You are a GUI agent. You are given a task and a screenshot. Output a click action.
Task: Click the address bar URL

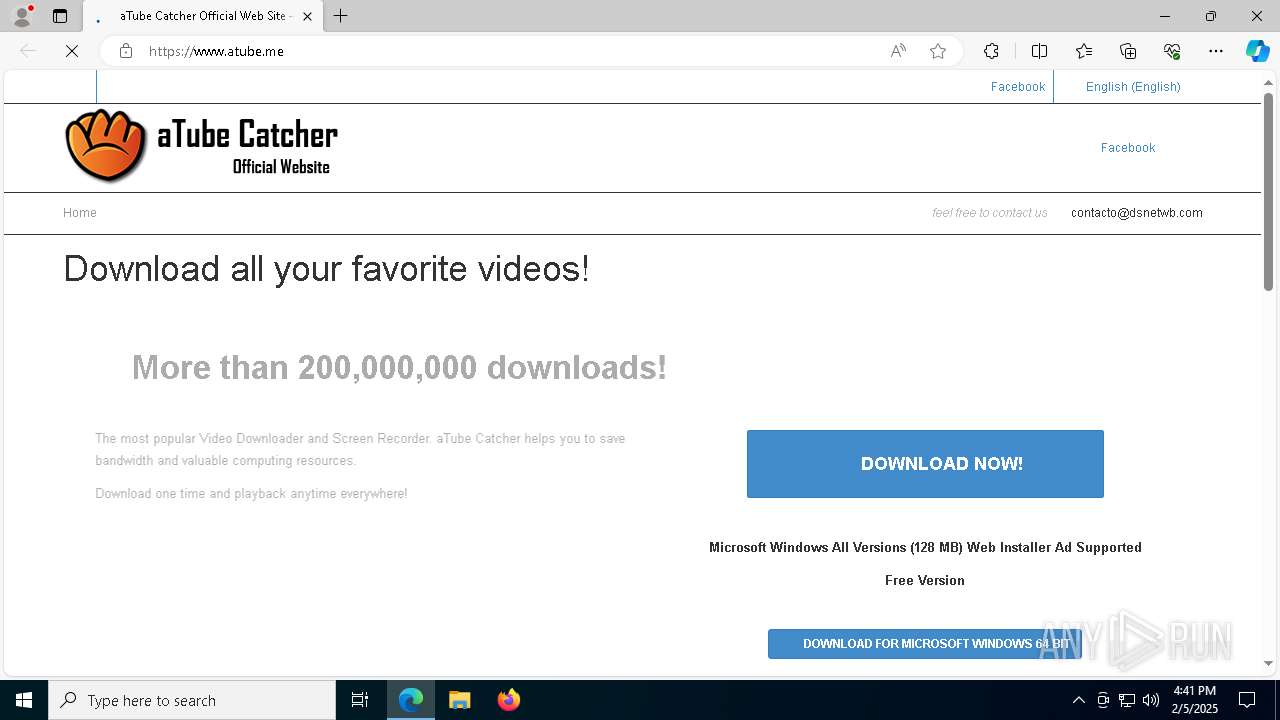pyautogui.click(x=216, y=51)
